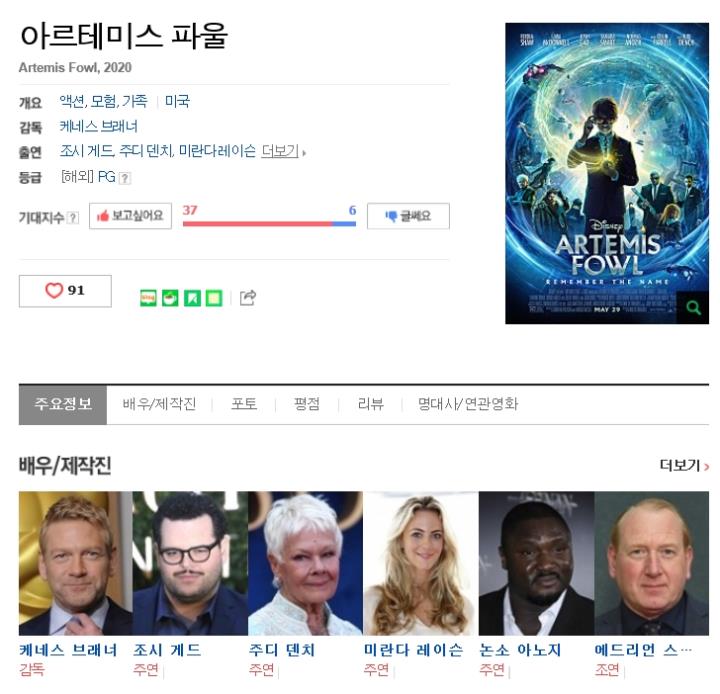720x694 pixels.
Task: Click help icon next to PG rating
Action: (125, 178)
